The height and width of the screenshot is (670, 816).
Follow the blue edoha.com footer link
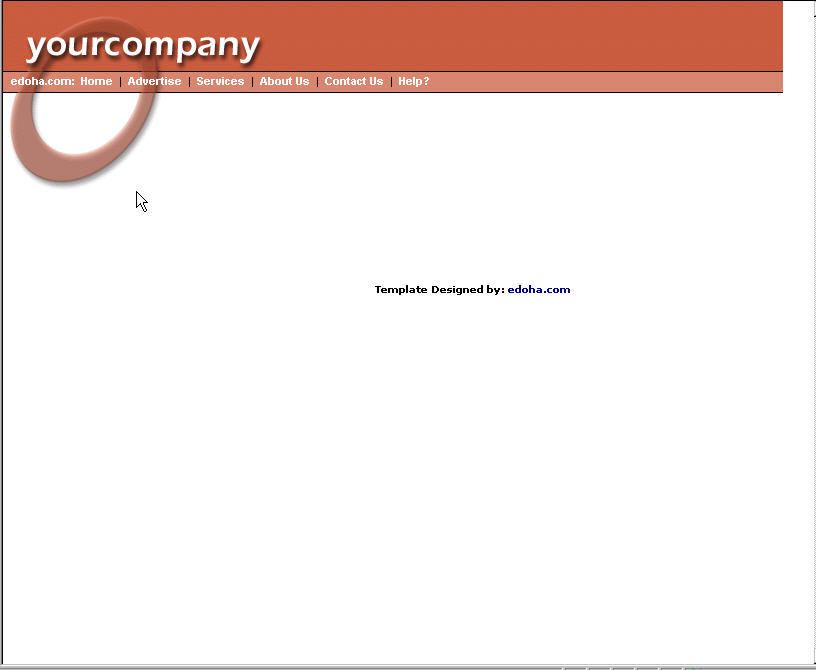pyautogui.click(x=539, y=289)
